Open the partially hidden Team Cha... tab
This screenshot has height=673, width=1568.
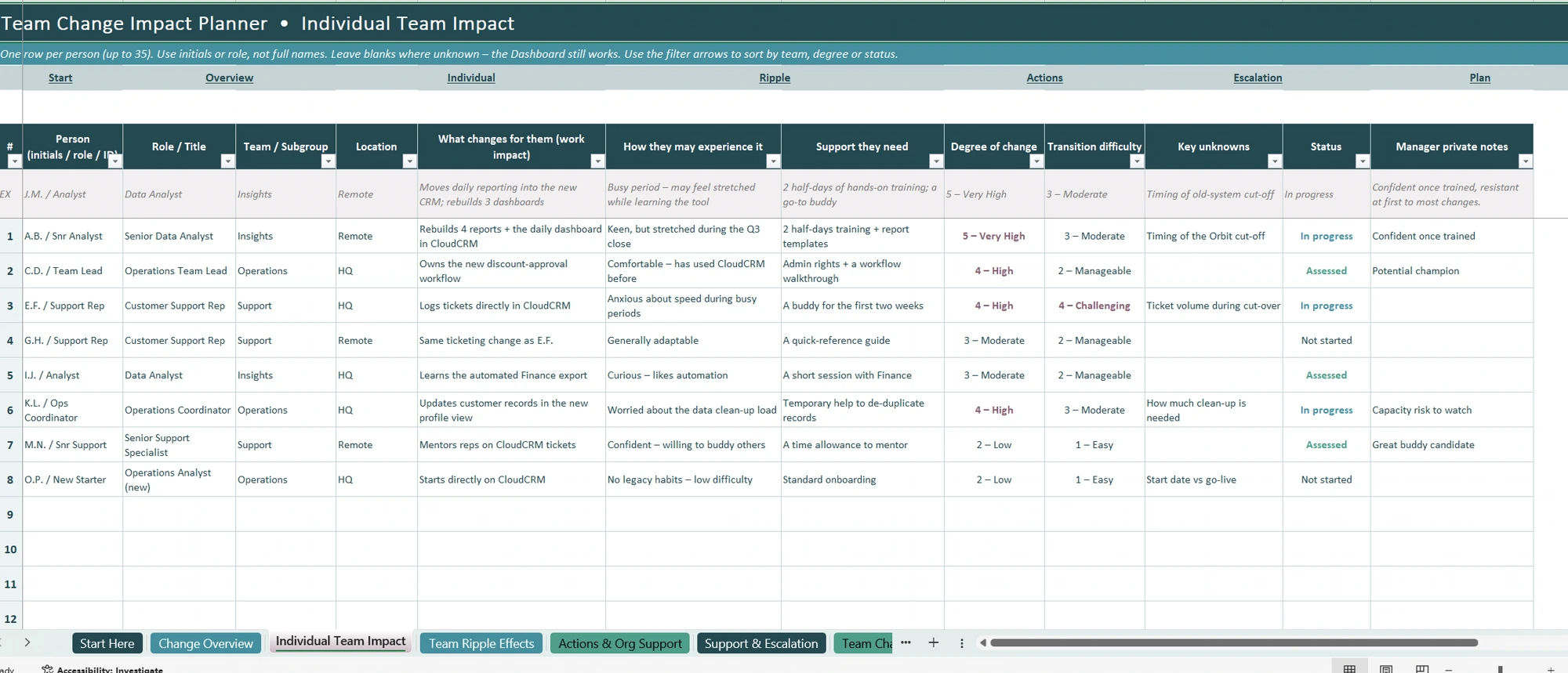863,643
